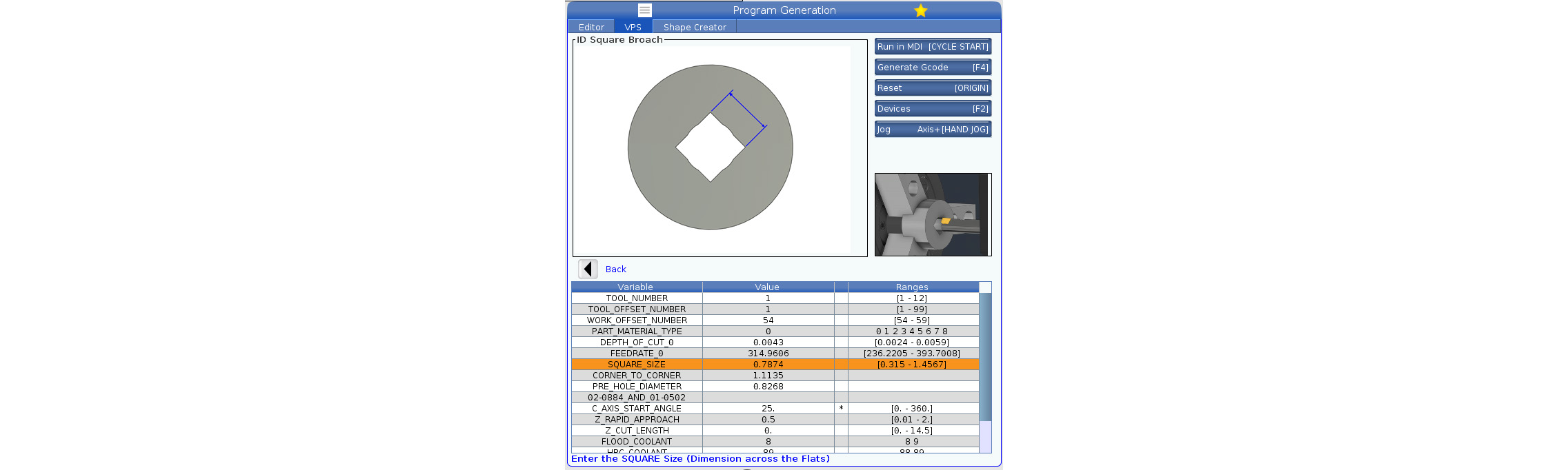Viewport: 1568px width, 470px height.
Task: Select CORNER_TO_CORNER variable row
Action: tap(775, 376)
